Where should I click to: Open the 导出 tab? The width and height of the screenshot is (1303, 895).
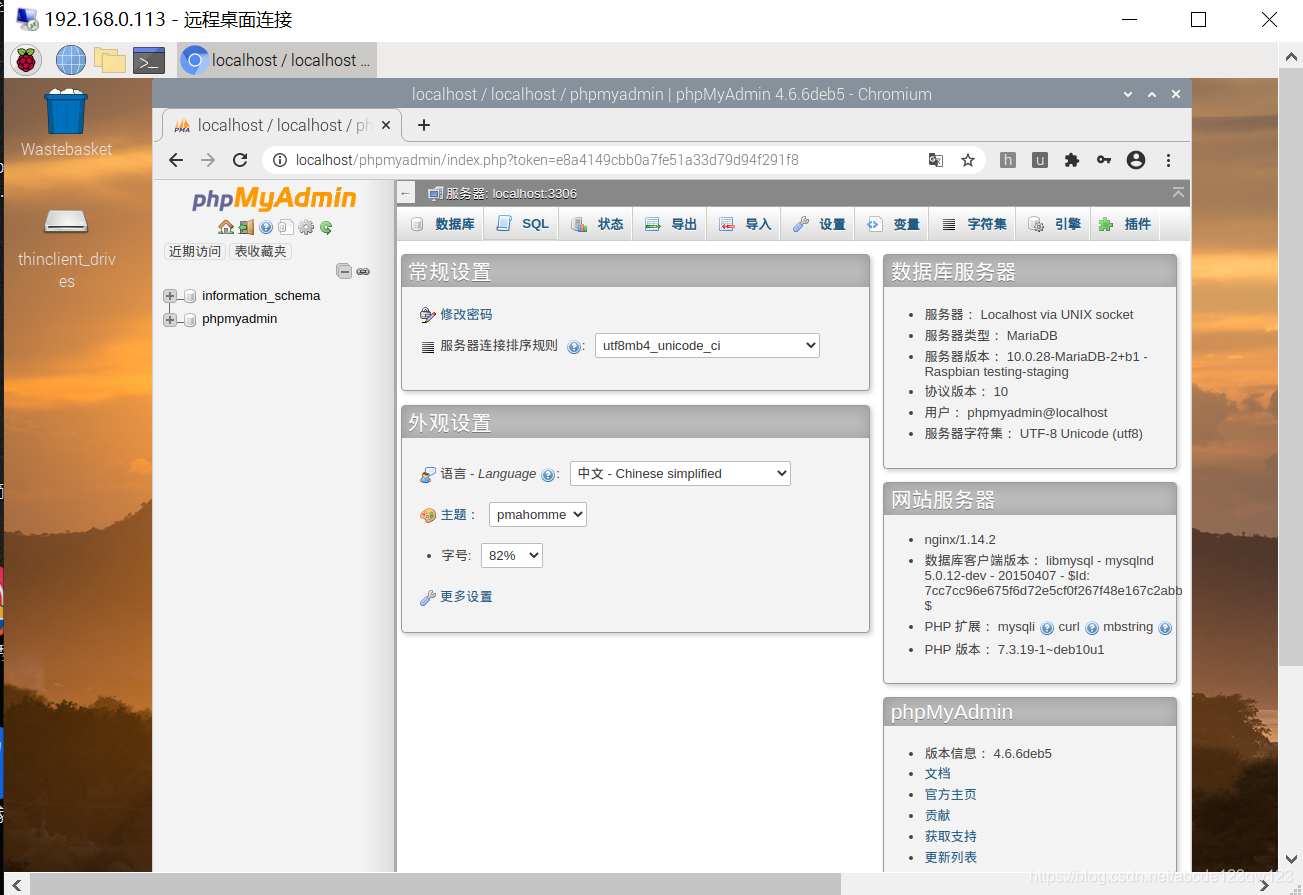pos(671,225)
